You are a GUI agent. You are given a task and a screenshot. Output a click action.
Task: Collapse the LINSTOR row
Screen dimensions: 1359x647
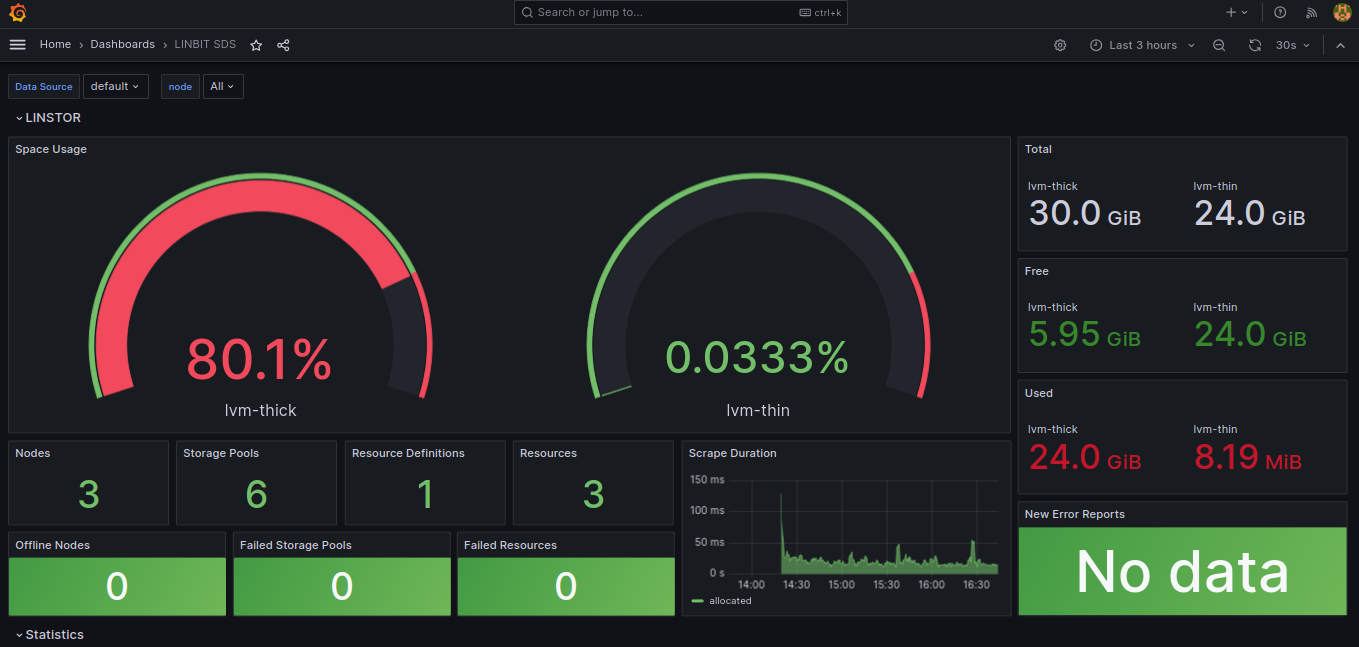coord(48,118)
